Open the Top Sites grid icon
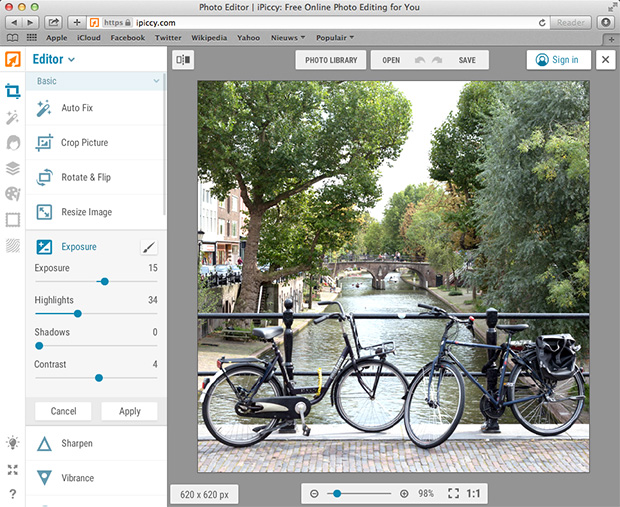Image resolution: width=620 pixels, height=507 pixels. (x=32, y=38)
